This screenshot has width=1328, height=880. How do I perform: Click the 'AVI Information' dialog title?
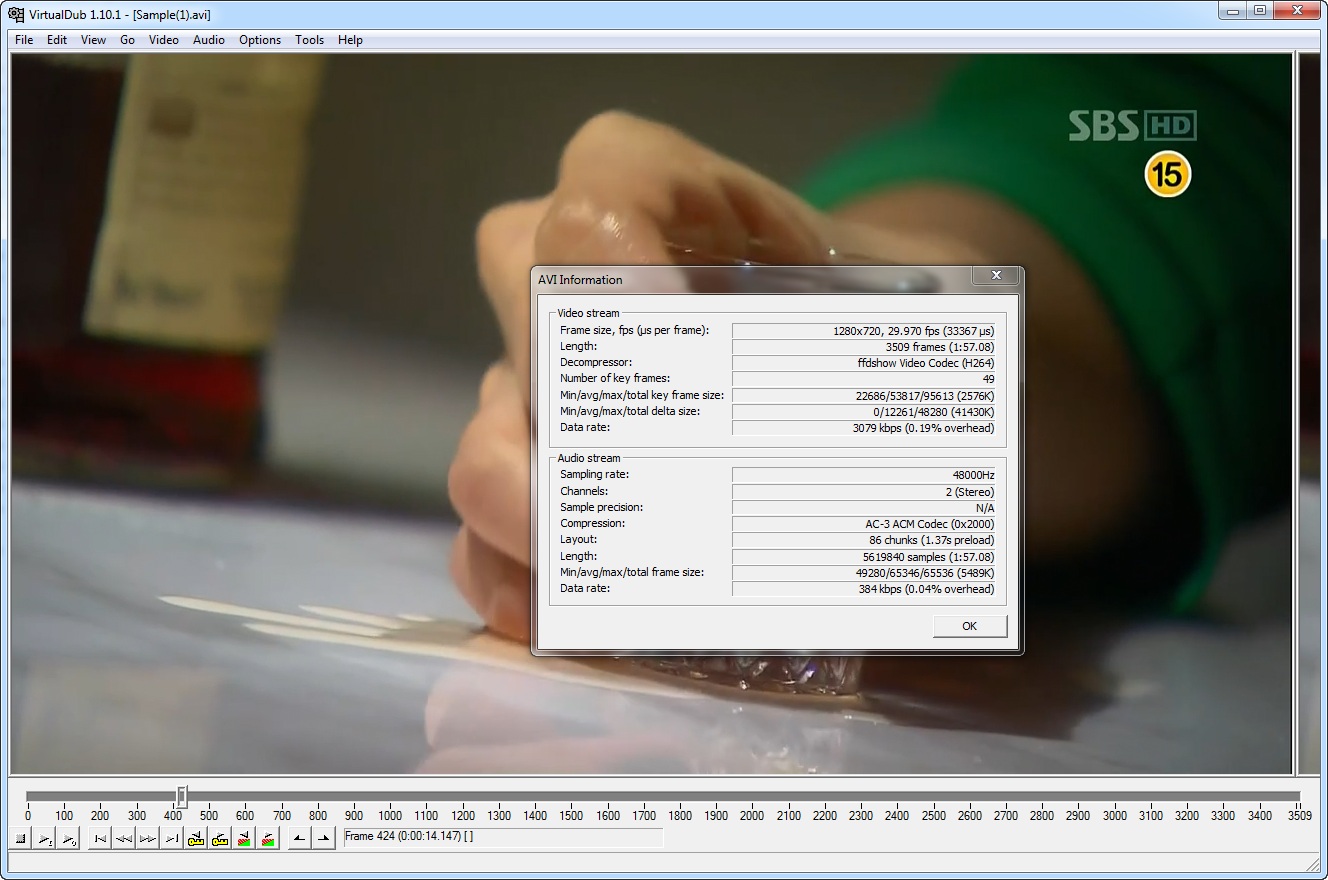(x=580, y=280)
